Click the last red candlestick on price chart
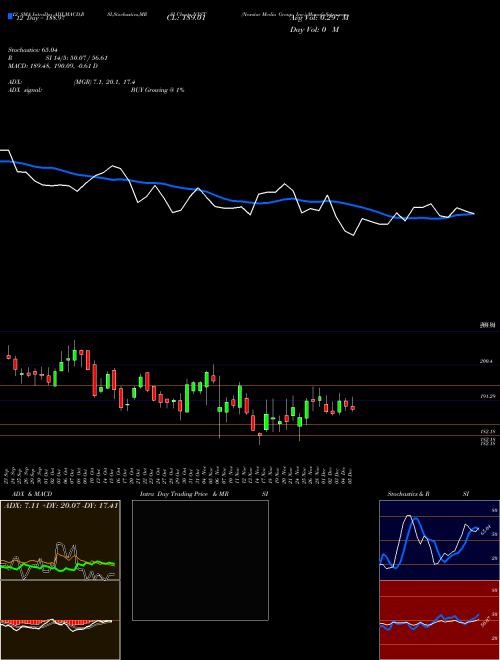Image resolution: width=500 pixels, height=660 pixels. click(x=353, y=407)
